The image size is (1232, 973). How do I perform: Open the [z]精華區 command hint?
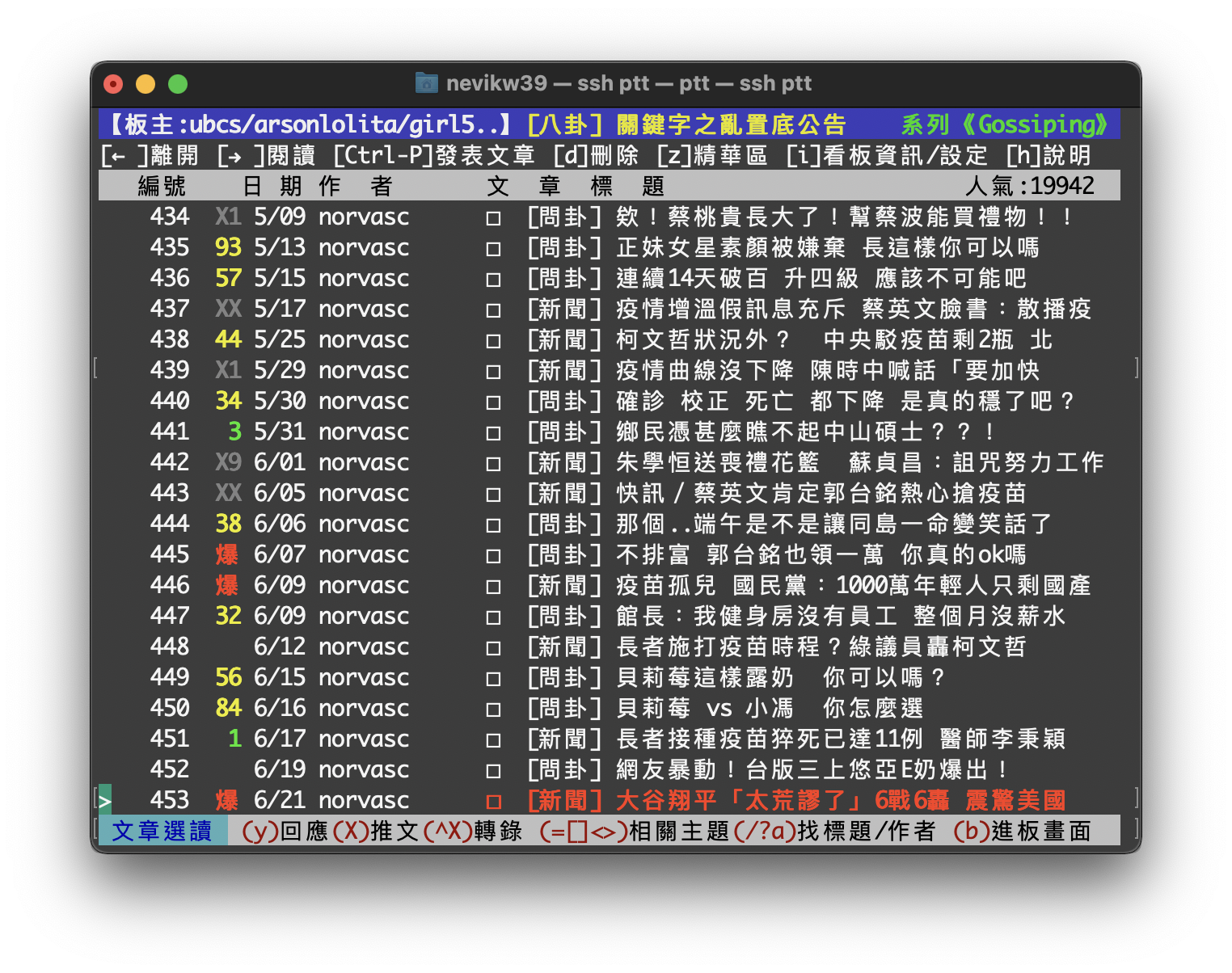click(x=712, y=155)
